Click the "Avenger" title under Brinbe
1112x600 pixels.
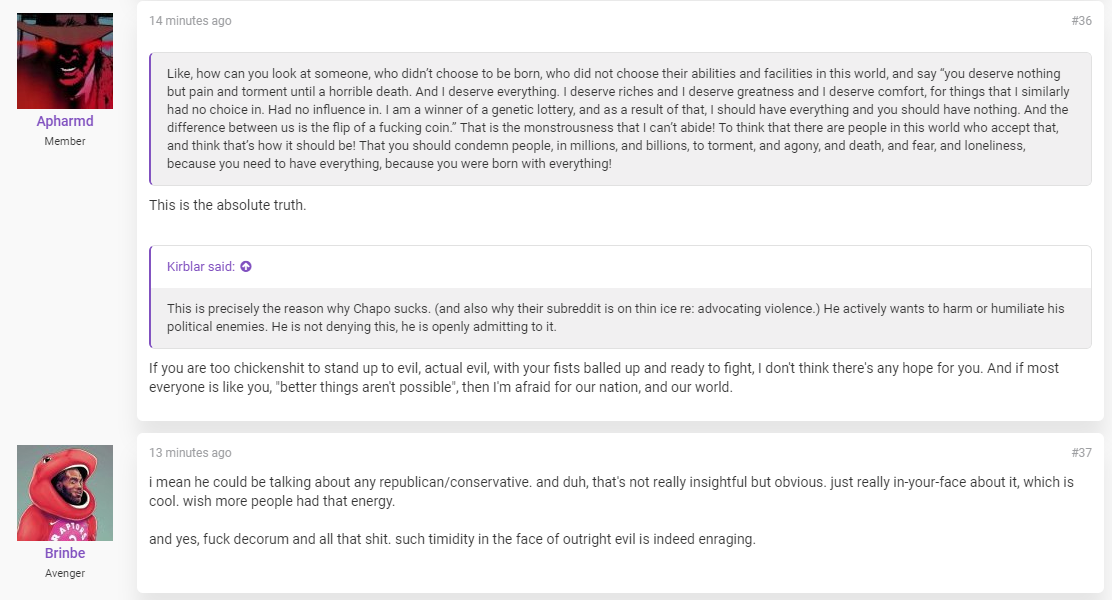click(x=65, y=573)
